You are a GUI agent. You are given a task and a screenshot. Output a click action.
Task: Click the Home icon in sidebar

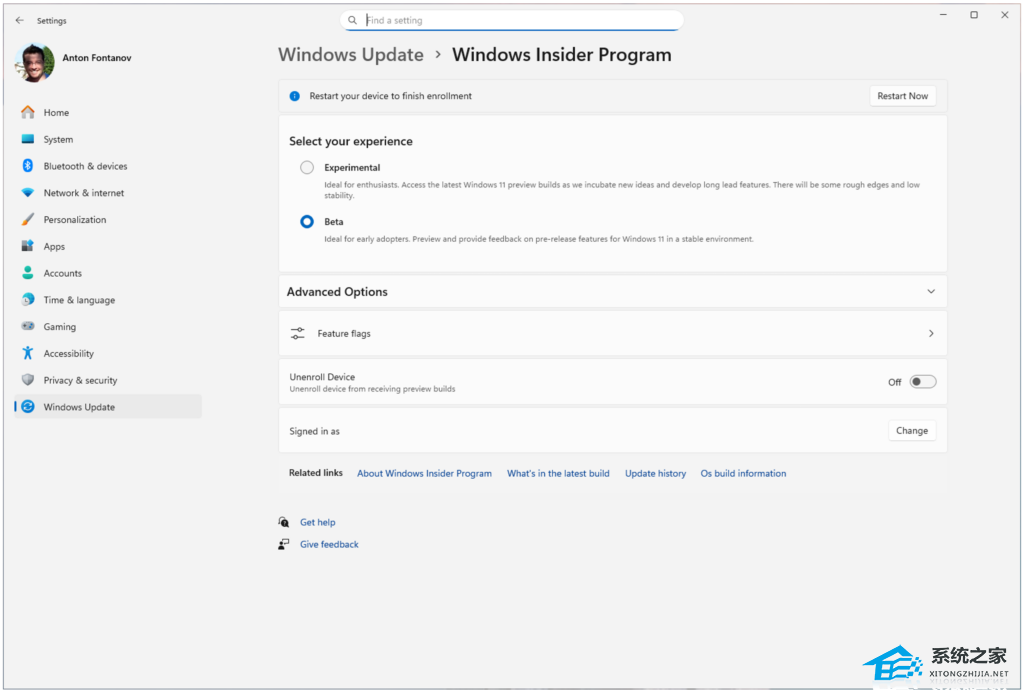(x=27, y=112)
